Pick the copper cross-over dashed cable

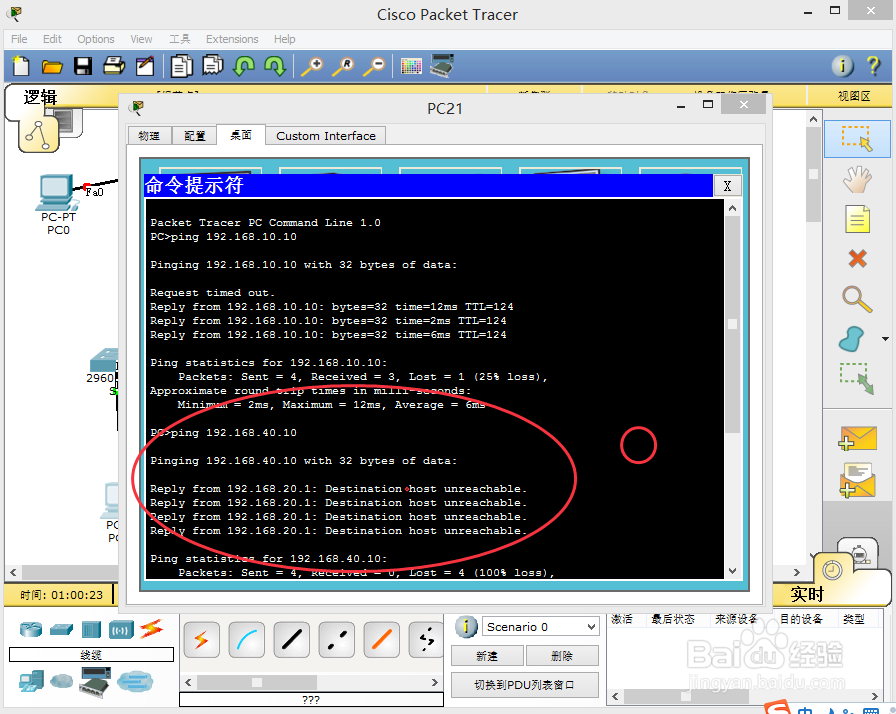pyautogui.click(x=337, y=640)
